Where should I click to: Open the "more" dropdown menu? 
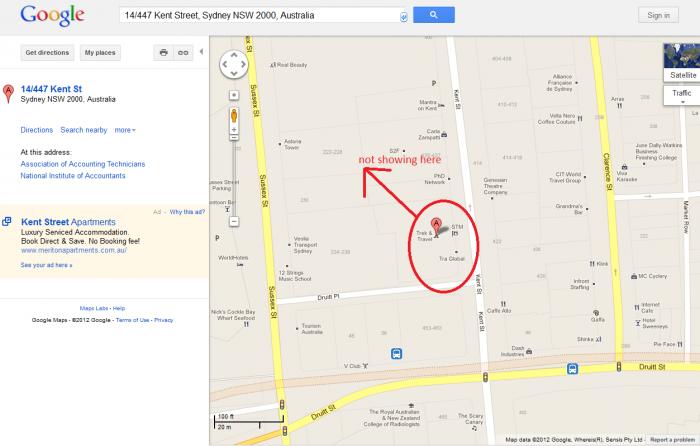click(x=125, y=130)
